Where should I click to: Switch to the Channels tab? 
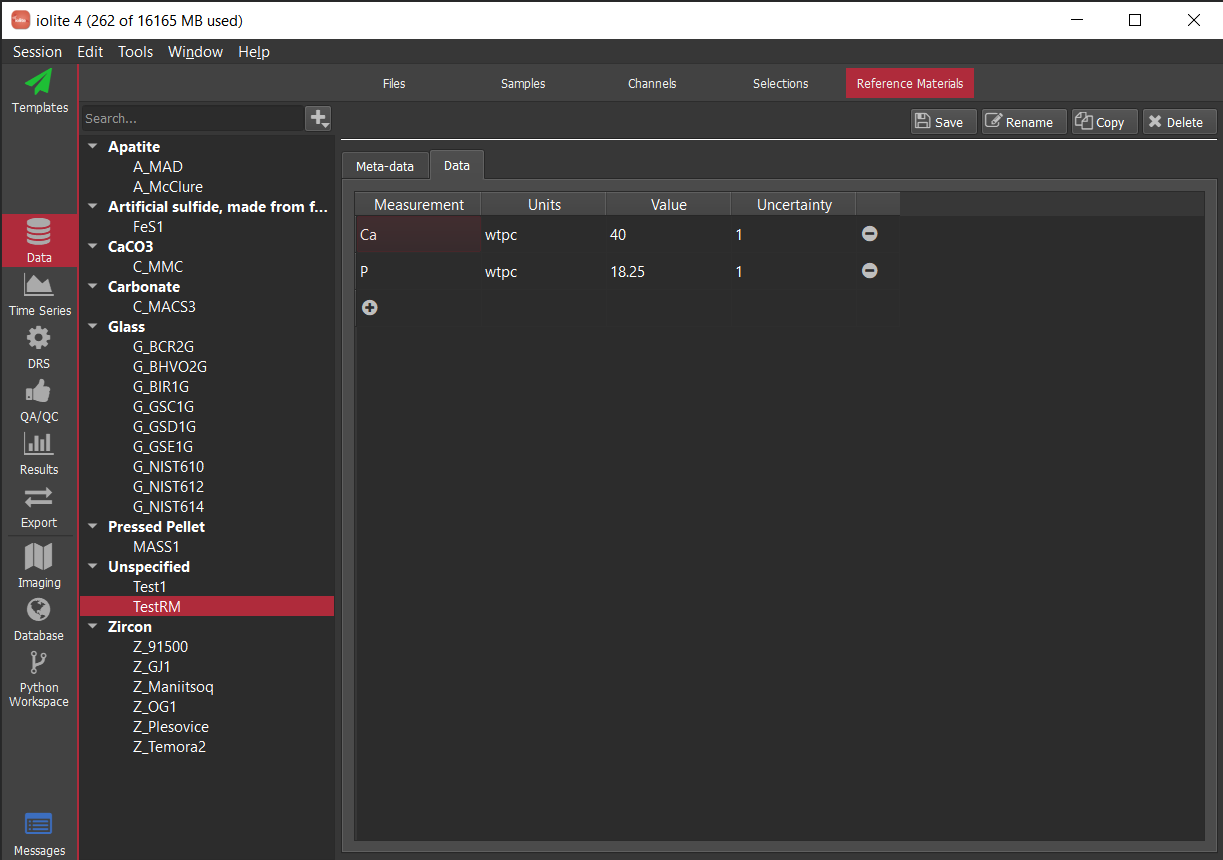click(652, 83)
